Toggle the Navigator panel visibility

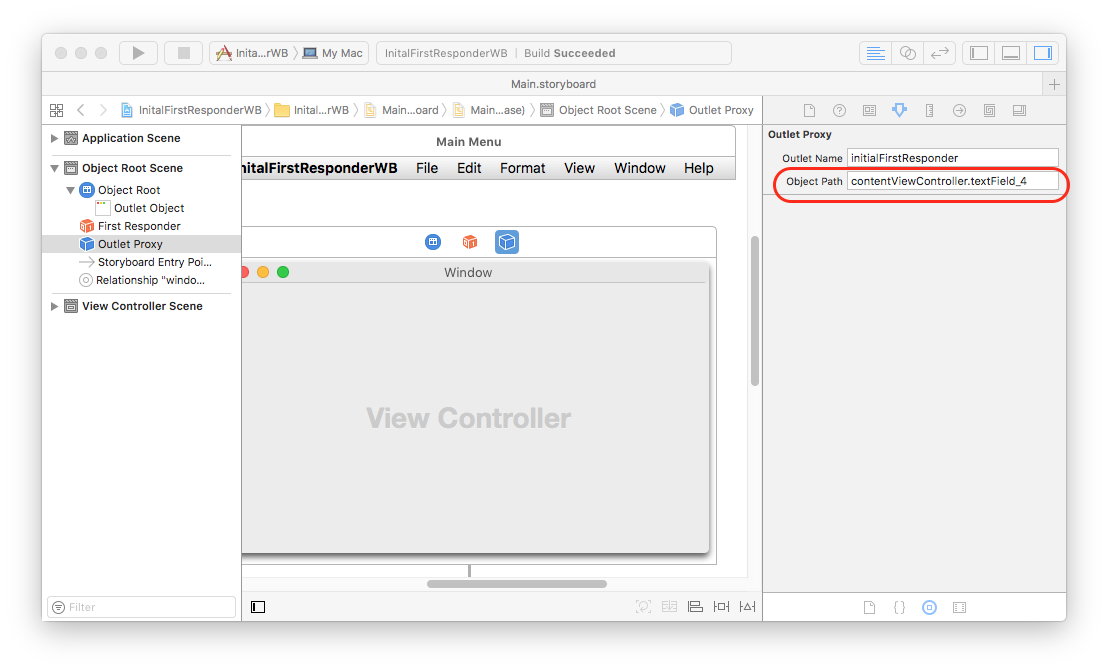(980, 53)
